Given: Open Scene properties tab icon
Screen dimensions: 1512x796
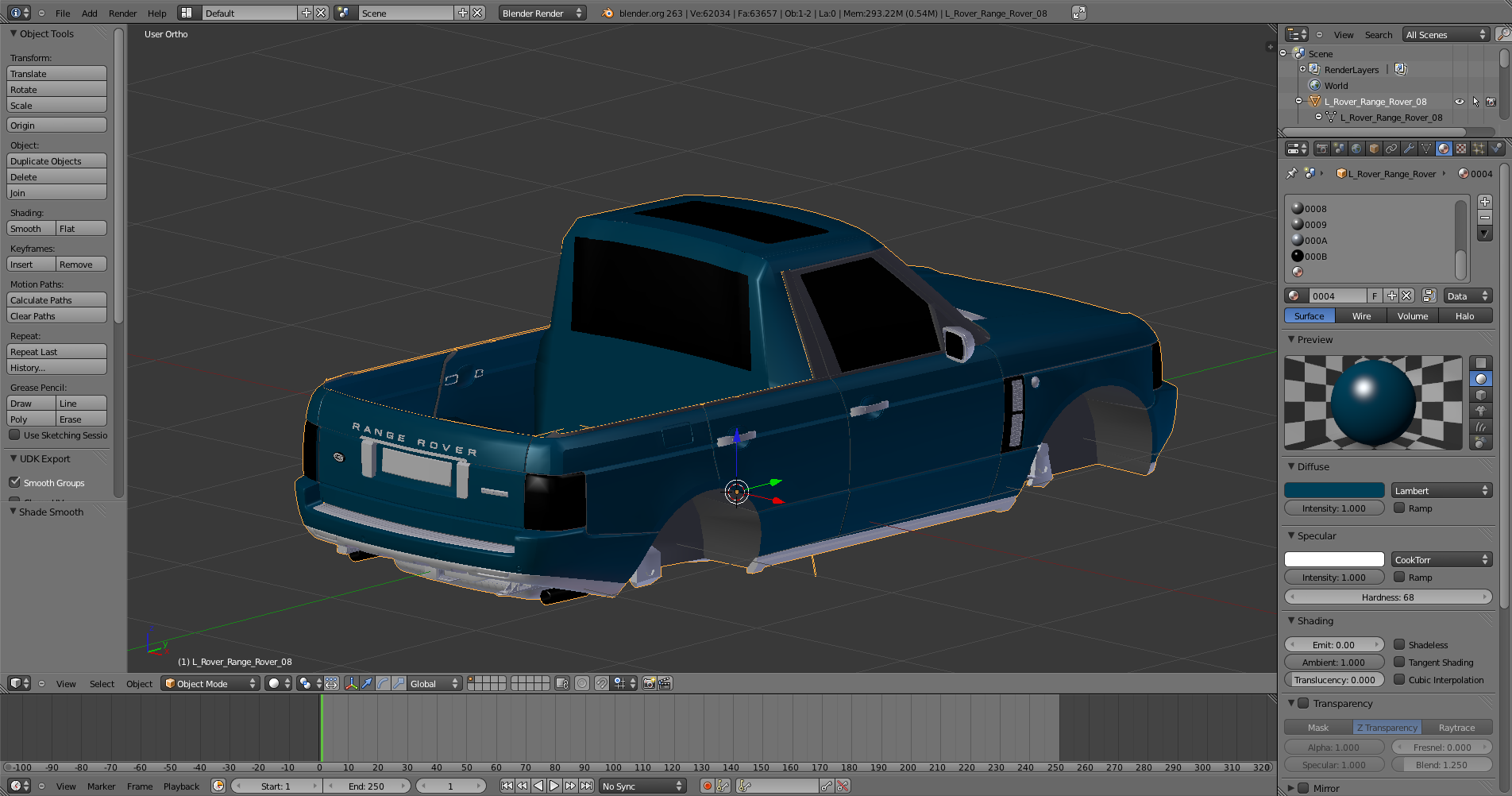Looking at the screenshot, I should (1339, 149).
